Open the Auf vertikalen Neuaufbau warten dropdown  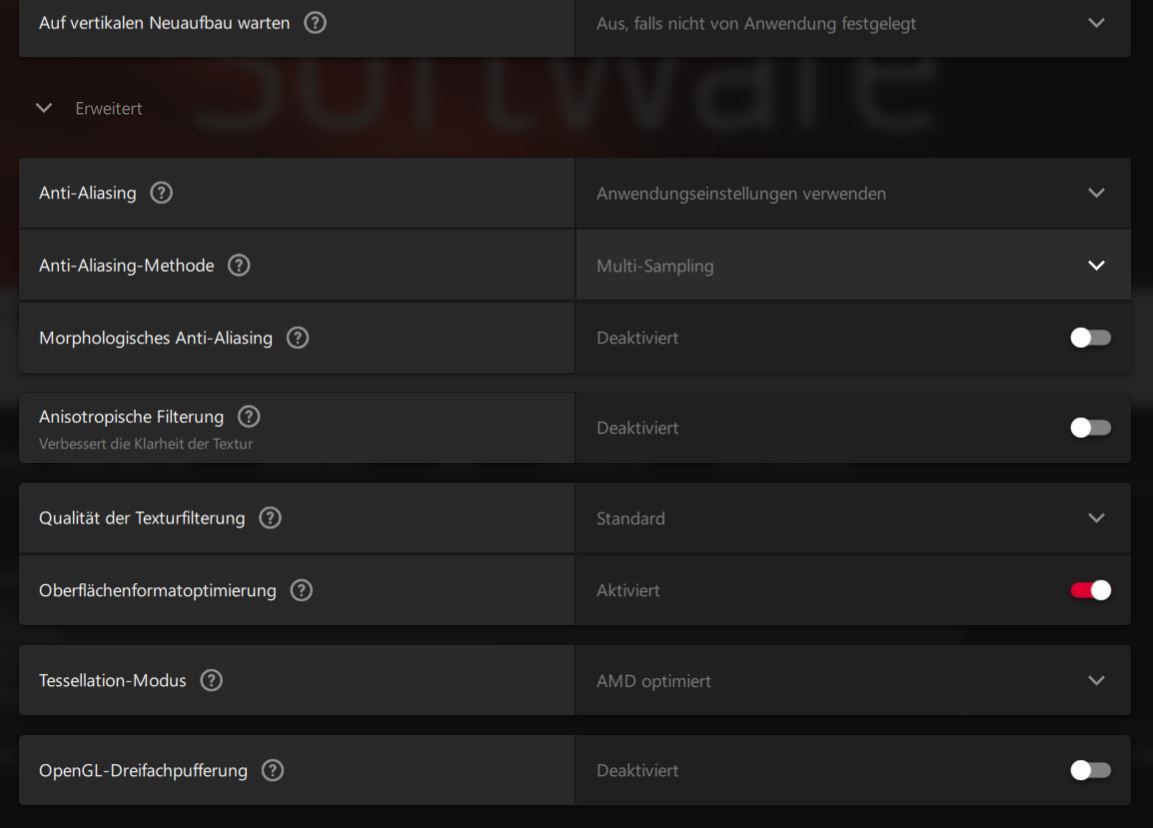point(853,24)
